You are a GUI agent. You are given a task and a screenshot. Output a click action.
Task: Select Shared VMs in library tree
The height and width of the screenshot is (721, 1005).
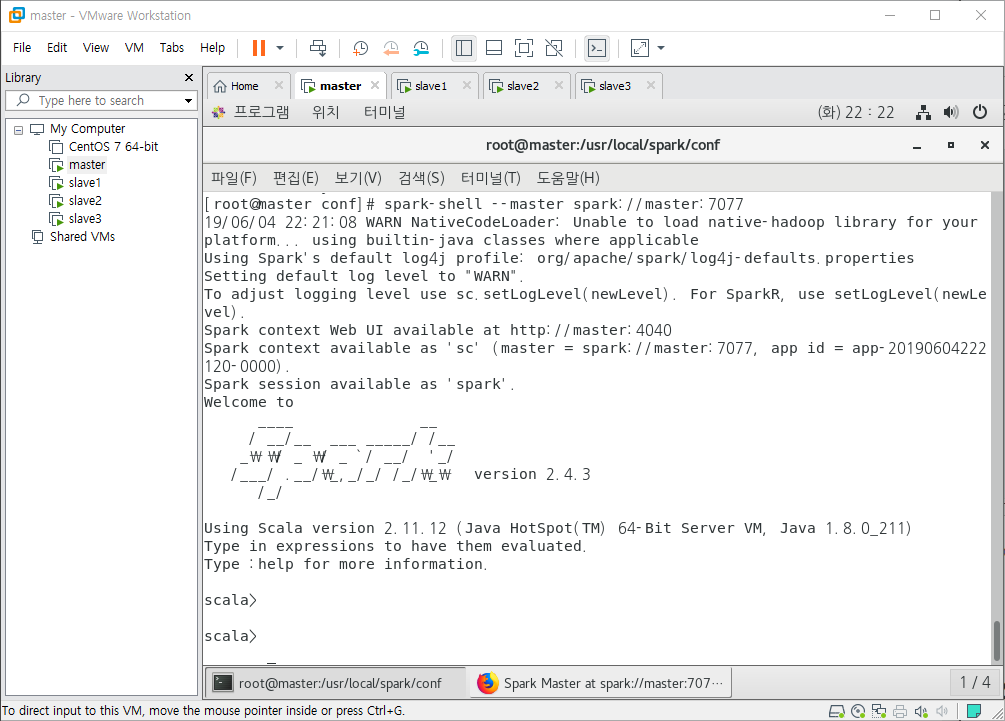pos(82,236)
